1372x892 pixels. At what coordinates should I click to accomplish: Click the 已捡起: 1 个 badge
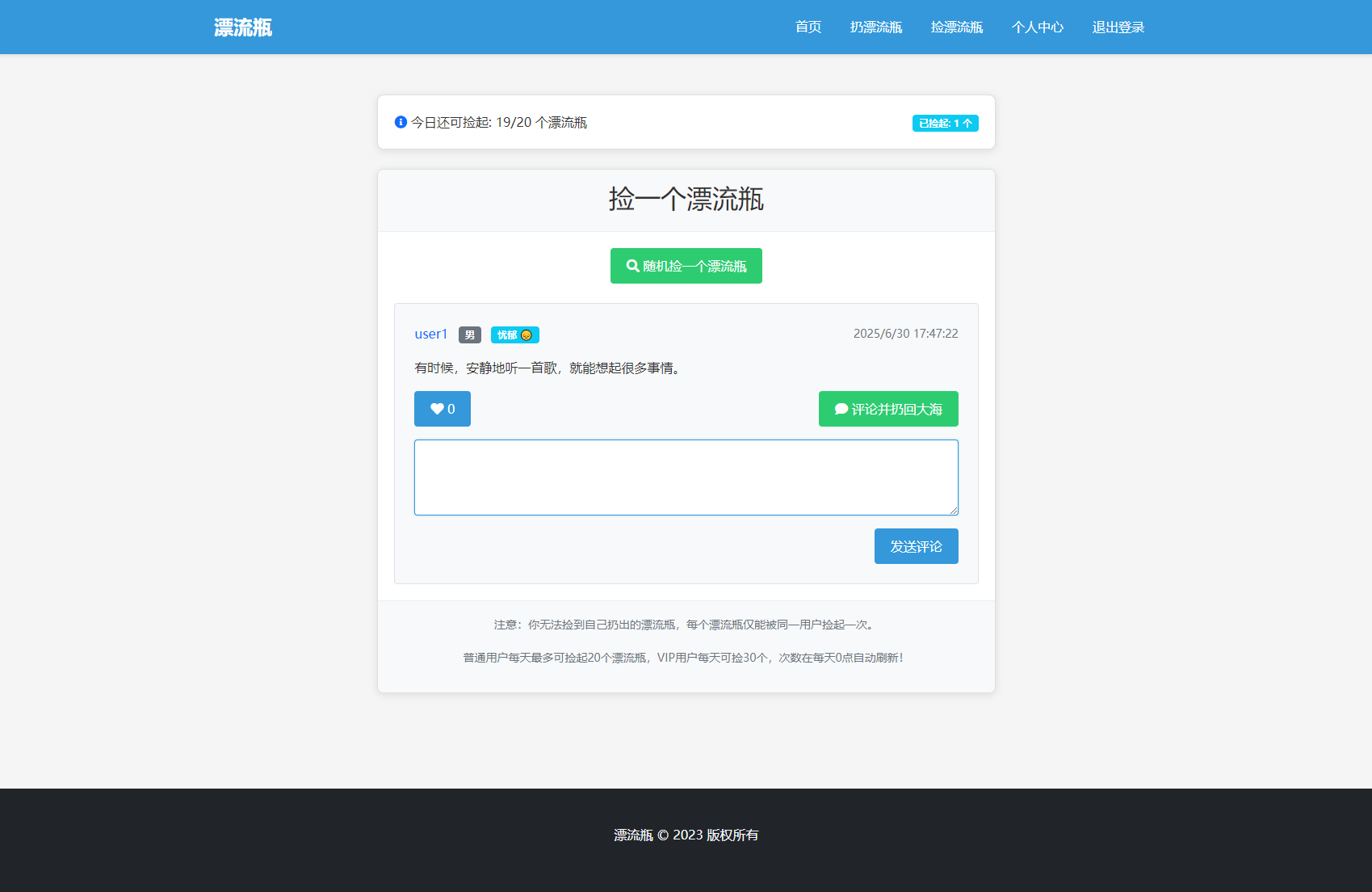[944, 123]
